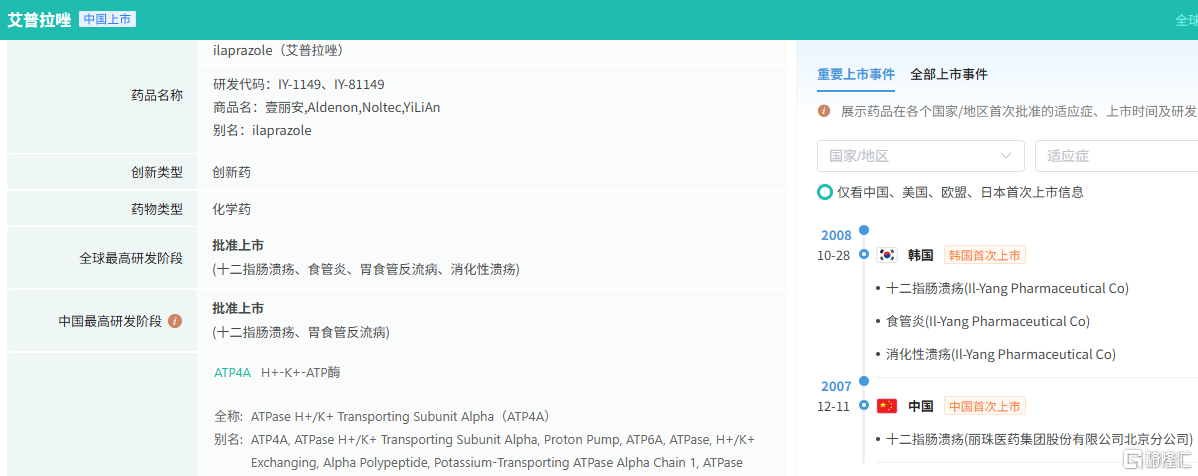Screen dimensions: 1198x476
Task: Open the ATP4A target link
Action: coord(232,373)
